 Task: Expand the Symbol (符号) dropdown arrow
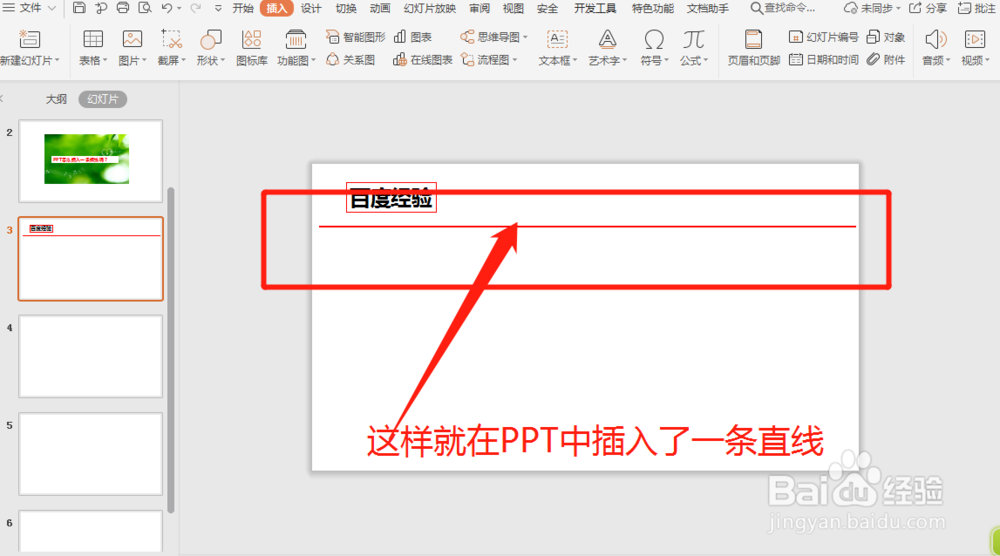(666, 61)
